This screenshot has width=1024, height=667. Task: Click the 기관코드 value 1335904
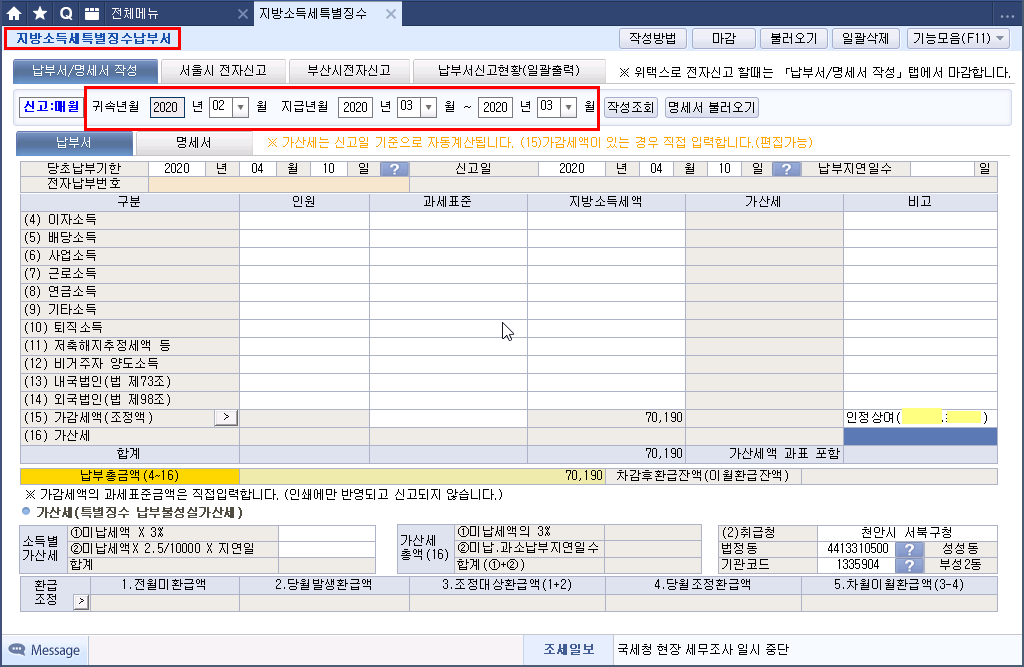(857, 564)
